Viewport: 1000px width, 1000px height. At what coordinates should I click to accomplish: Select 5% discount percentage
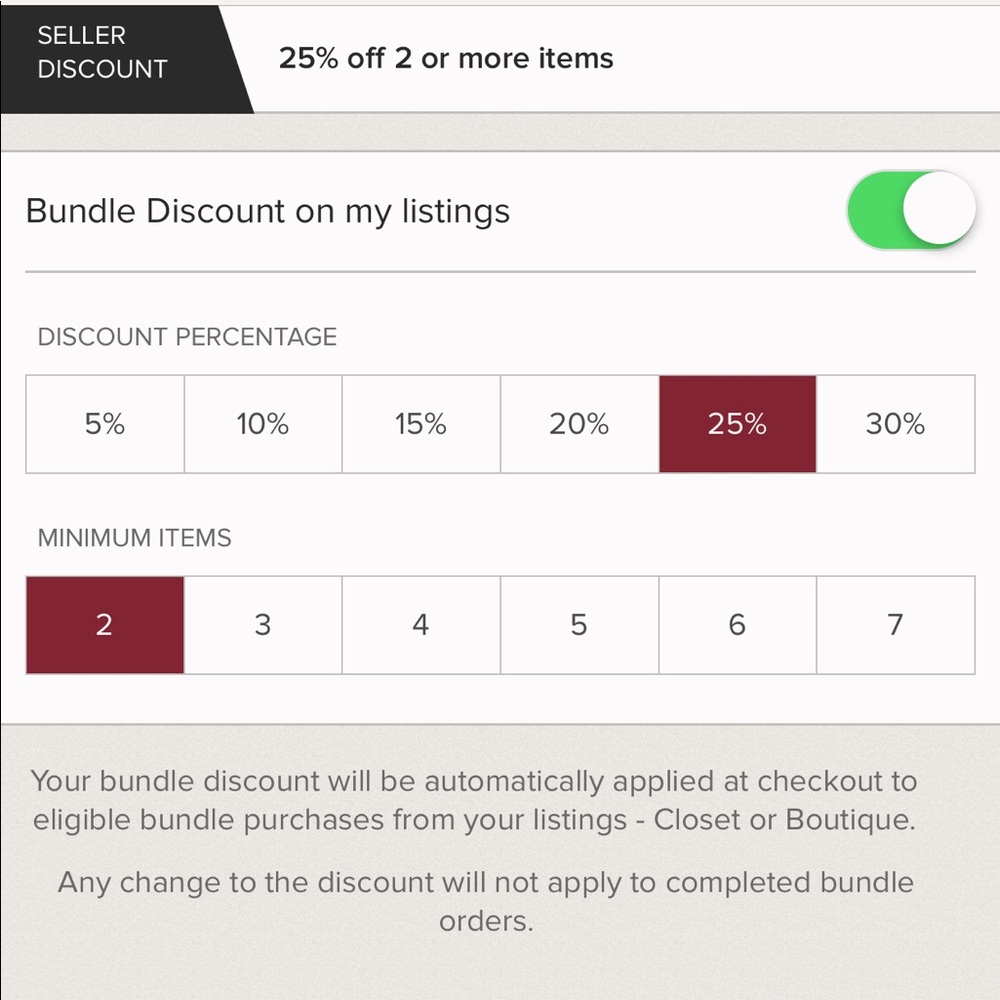pyautogui.click(x=105, y=424)
